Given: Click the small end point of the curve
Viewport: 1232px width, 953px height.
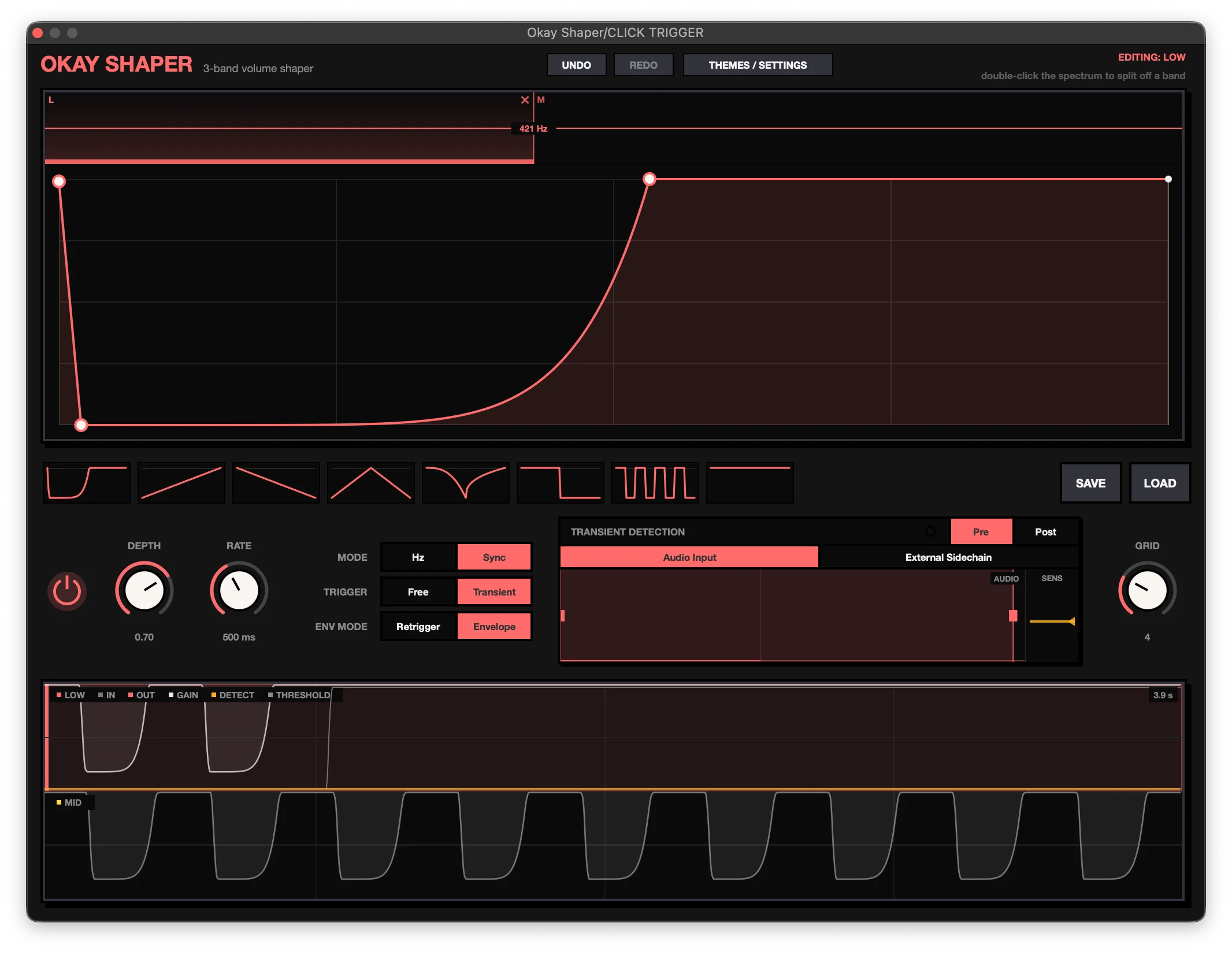Looking at the screenshot, I should [1168, 179].
